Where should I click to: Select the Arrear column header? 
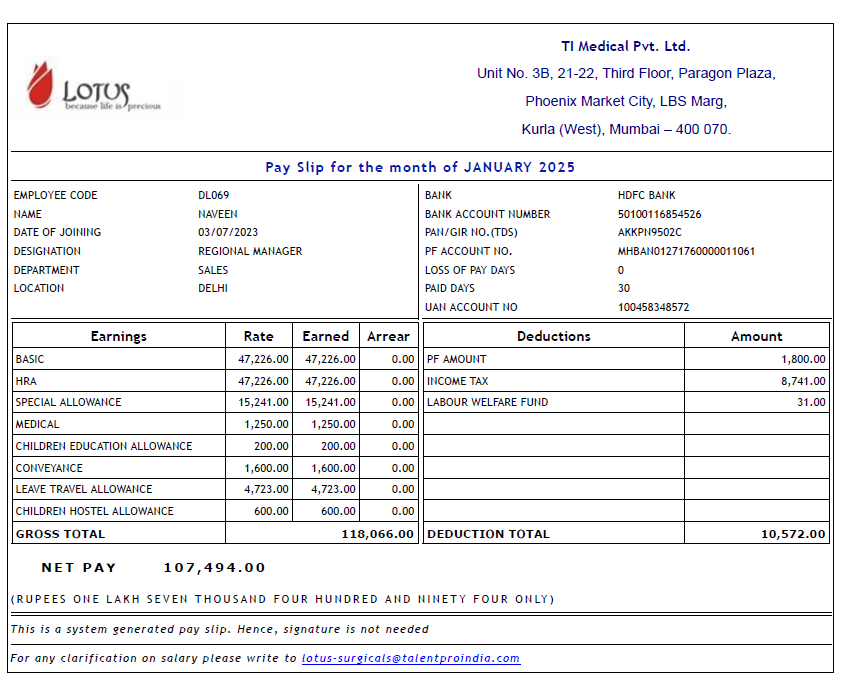(388, 336)
